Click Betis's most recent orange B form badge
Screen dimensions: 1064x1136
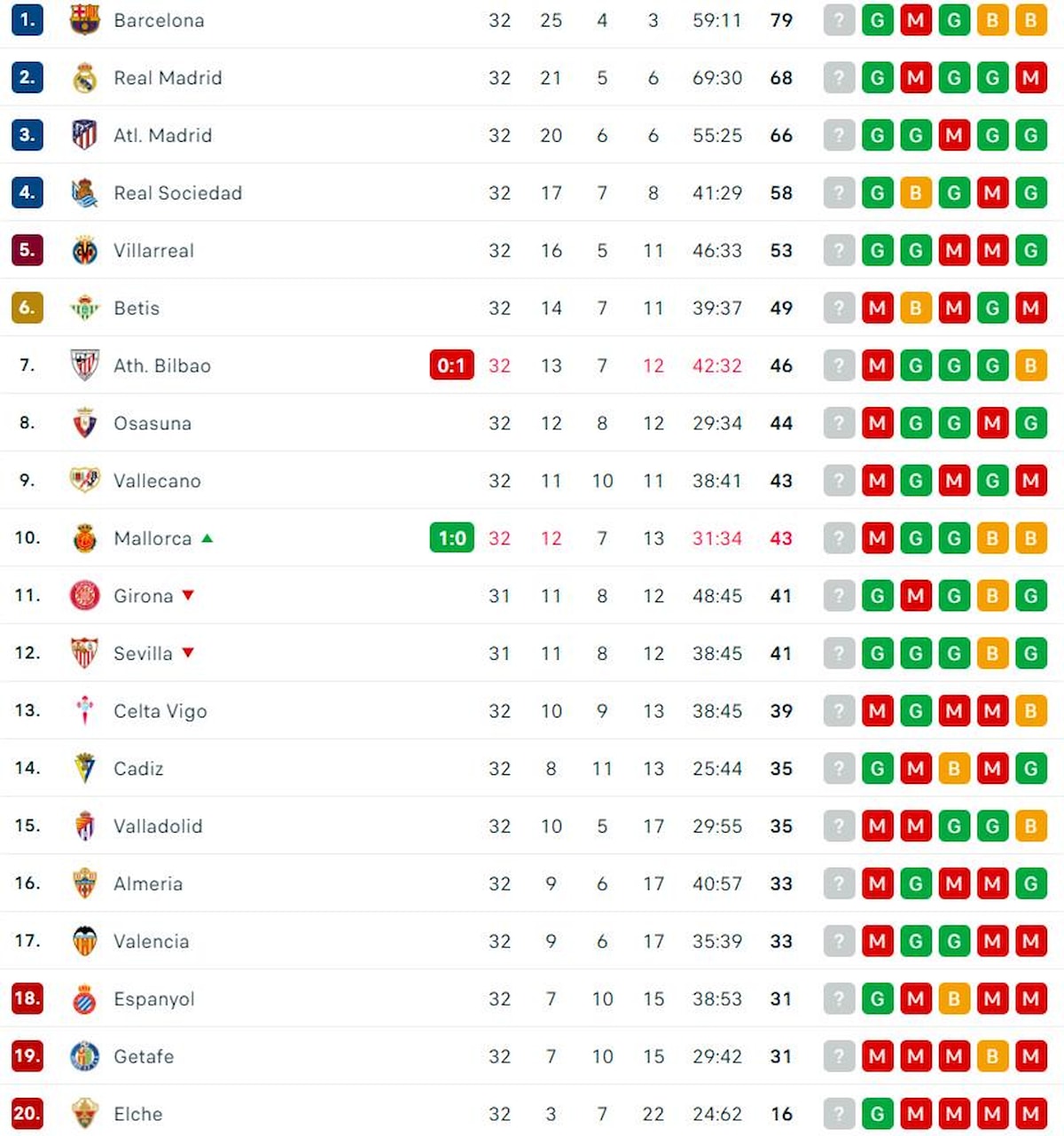915,309
